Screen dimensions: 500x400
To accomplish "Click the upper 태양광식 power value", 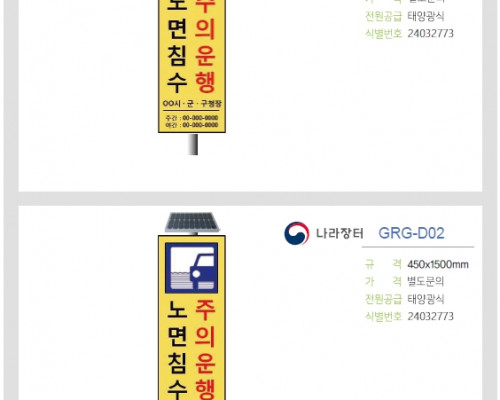I will pos(426,16).
